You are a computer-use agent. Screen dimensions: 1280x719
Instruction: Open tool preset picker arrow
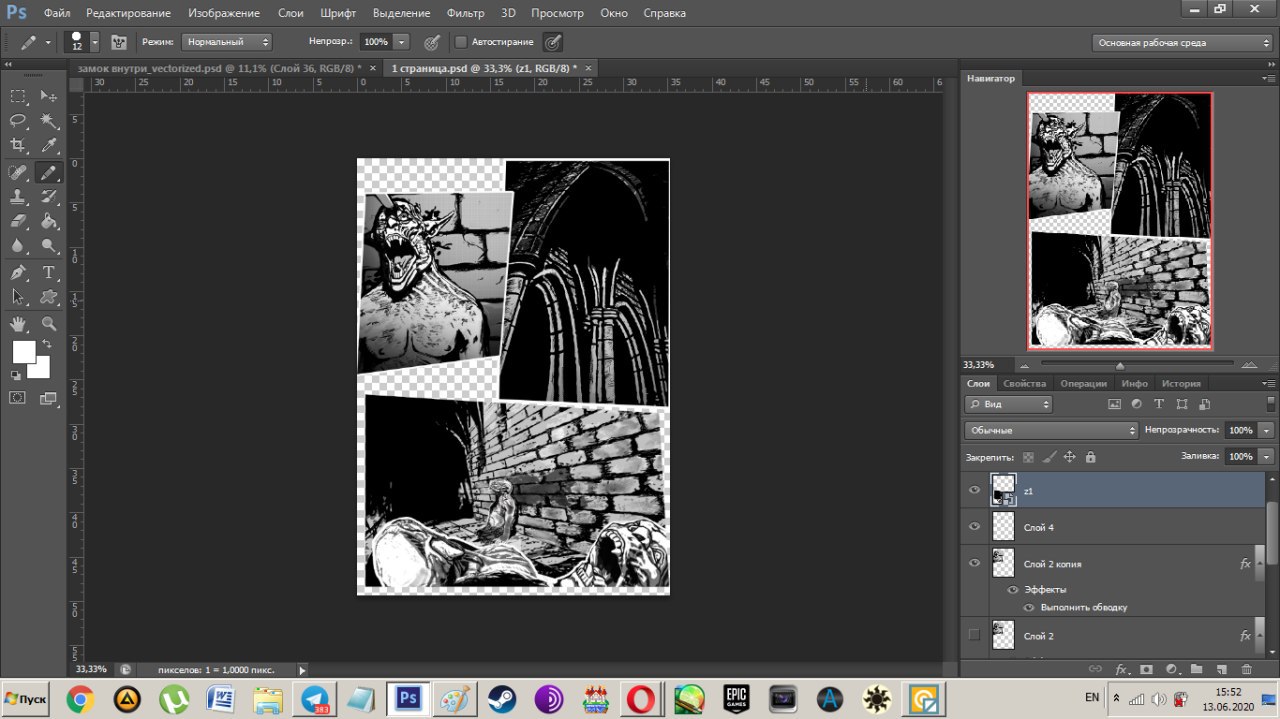(48, 43)
